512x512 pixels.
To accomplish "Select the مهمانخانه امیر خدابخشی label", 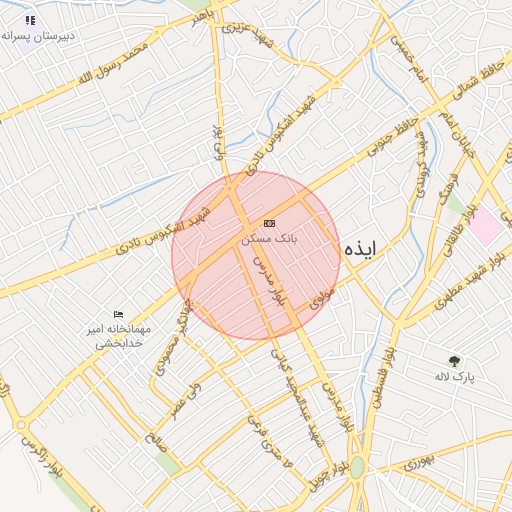I will click(x=119, y=336).
